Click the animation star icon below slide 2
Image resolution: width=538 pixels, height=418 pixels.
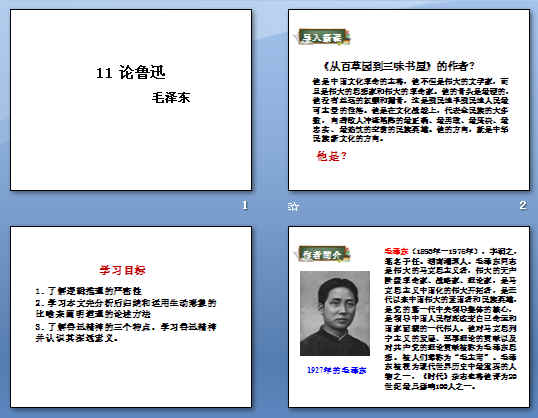(293, 206)
